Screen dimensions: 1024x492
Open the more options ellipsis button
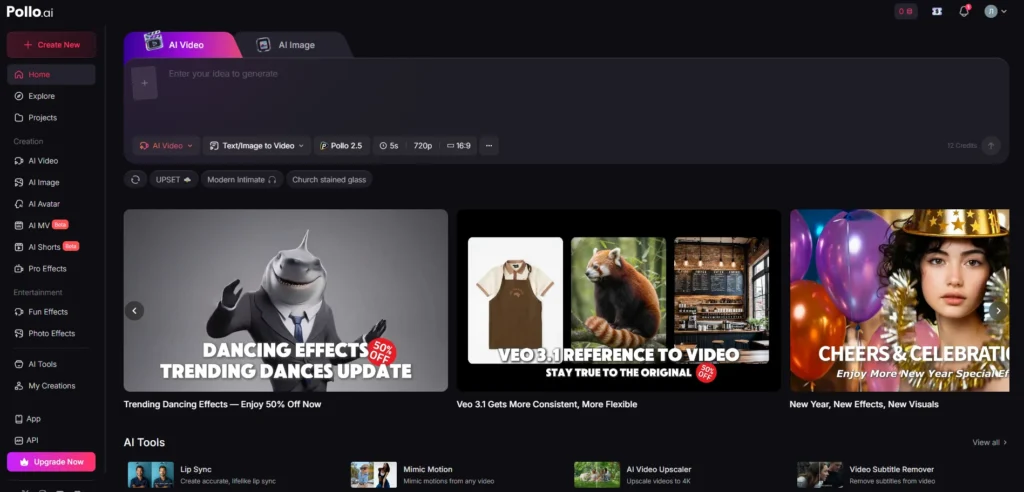[x=489, y=146]
